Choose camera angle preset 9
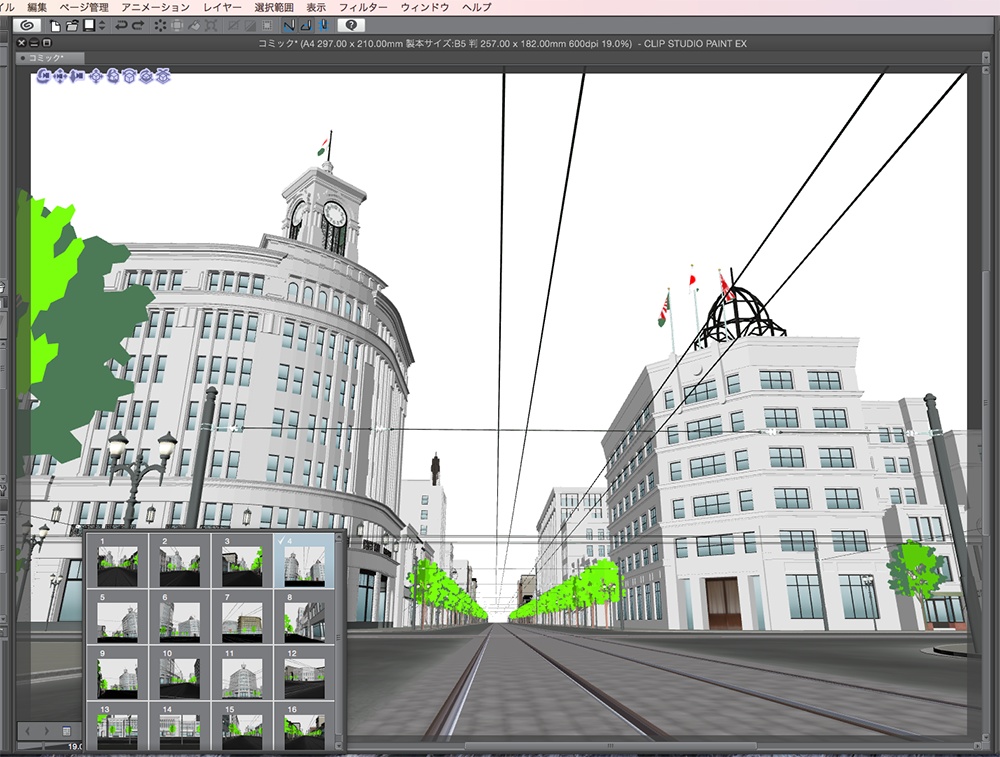The width and height of the screenshot is (1000, 757). tap(117, 673)
